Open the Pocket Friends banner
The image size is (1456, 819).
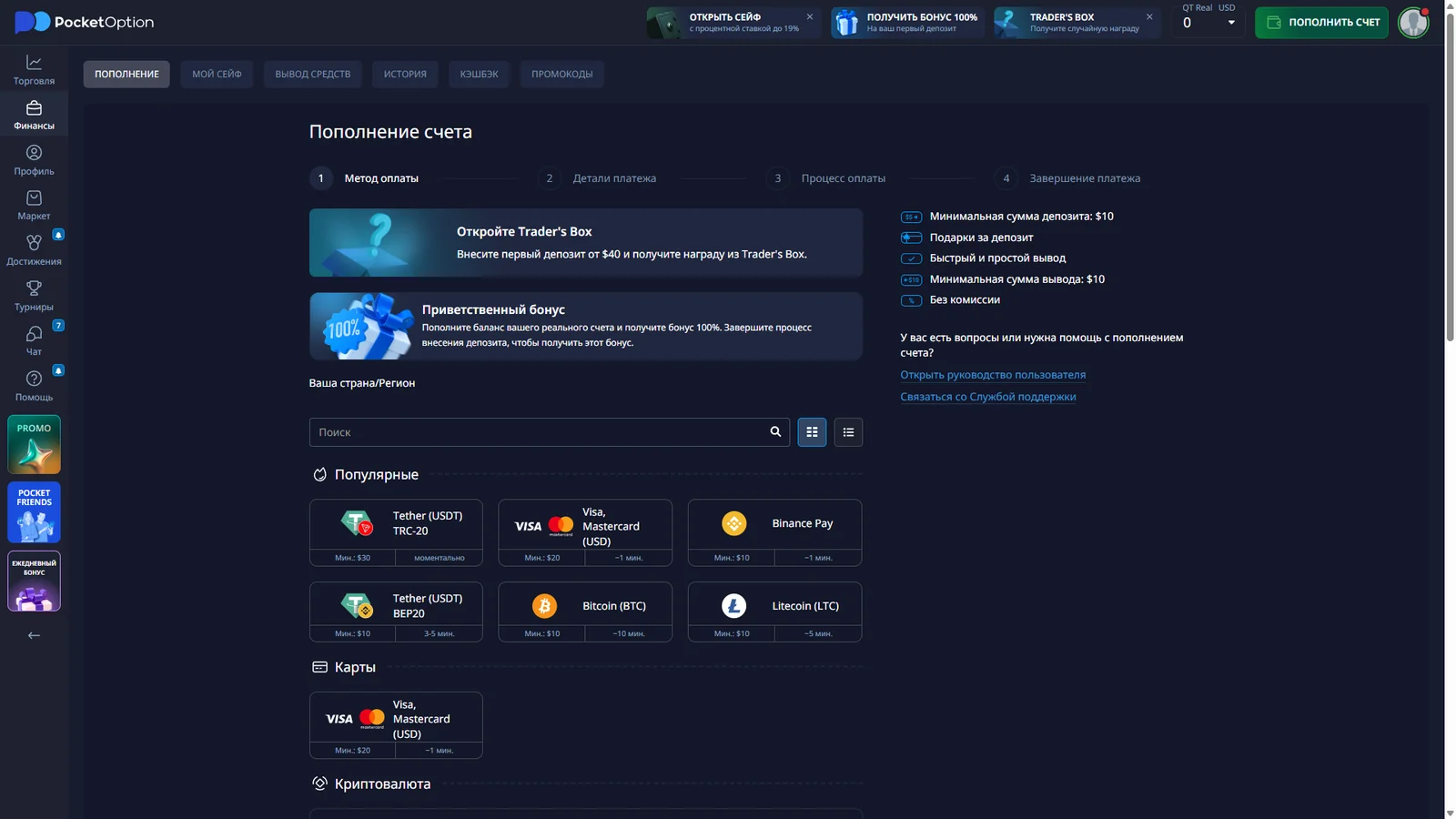click(34, 512)
